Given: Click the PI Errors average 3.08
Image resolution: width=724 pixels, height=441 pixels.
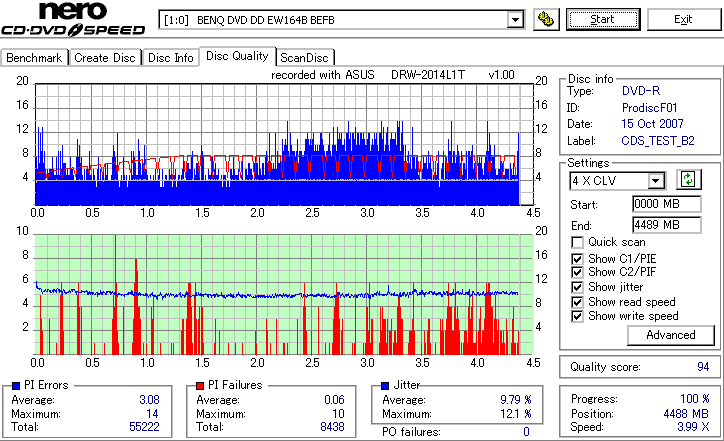Looking at the screenshot, I should [149, 399].
